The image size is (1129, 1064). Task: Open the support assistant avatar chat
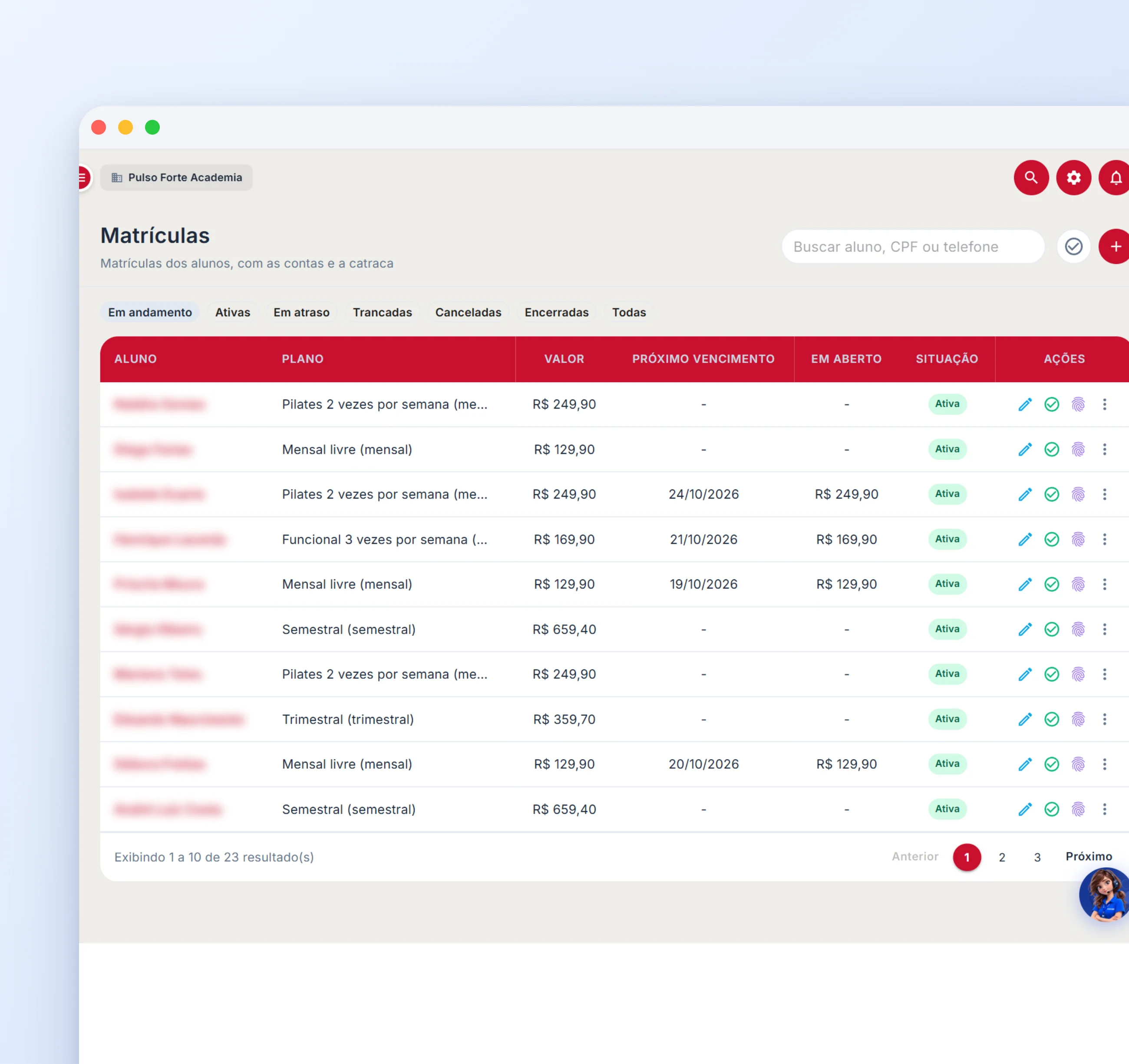(1103, 895)
